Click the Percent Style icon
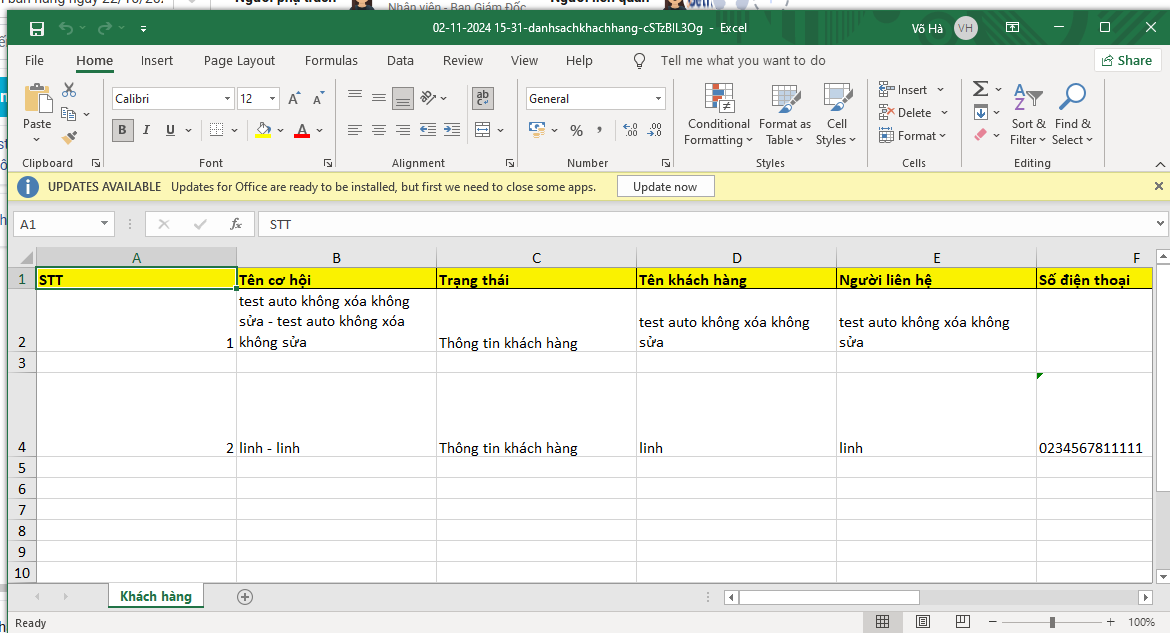 click(x=576, y=130)
